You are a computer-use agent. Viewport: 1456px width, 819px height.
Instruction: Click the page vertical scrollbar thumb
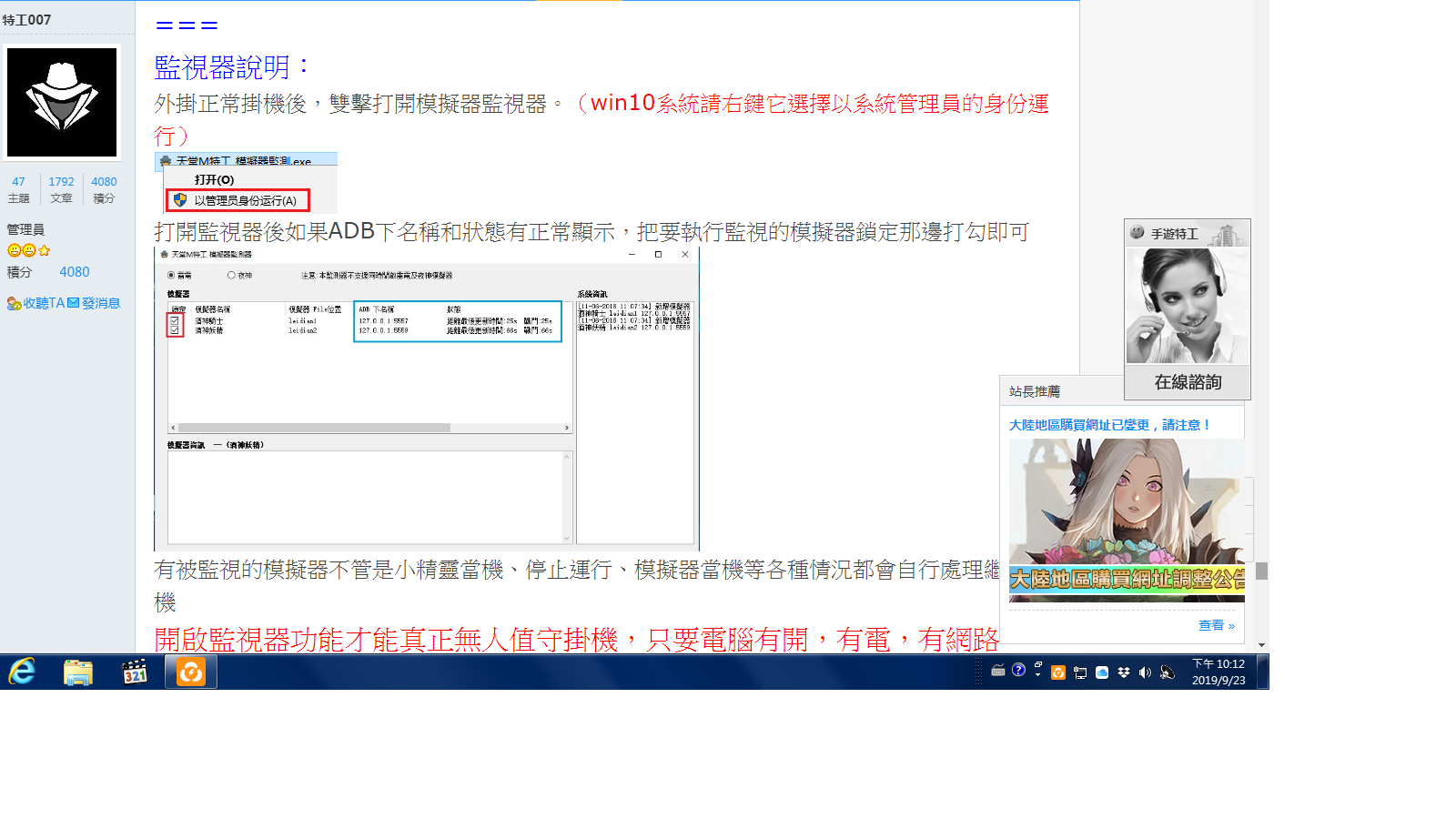[1261, 571]
